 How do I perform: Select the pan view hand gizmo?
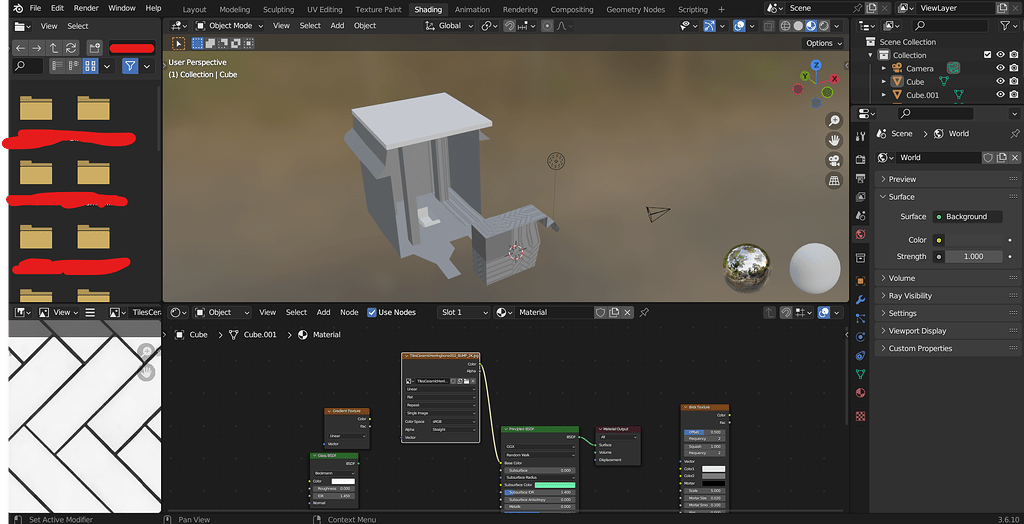[x=834, y=140]
